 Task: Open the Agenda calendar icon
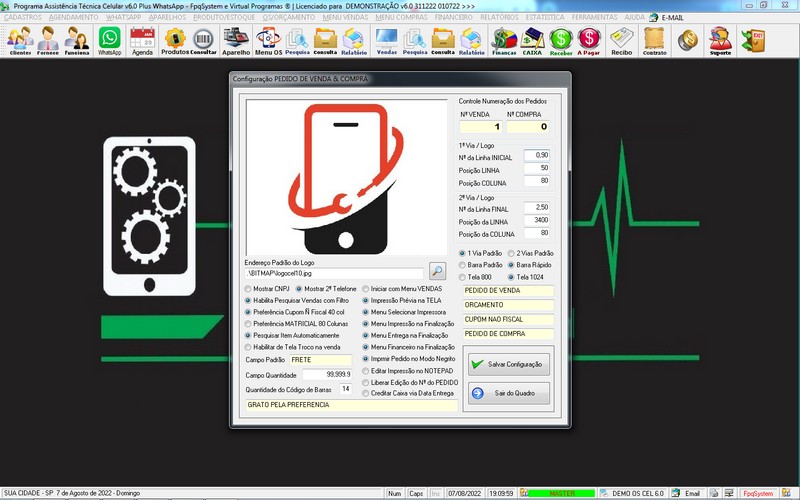(142, 41)
